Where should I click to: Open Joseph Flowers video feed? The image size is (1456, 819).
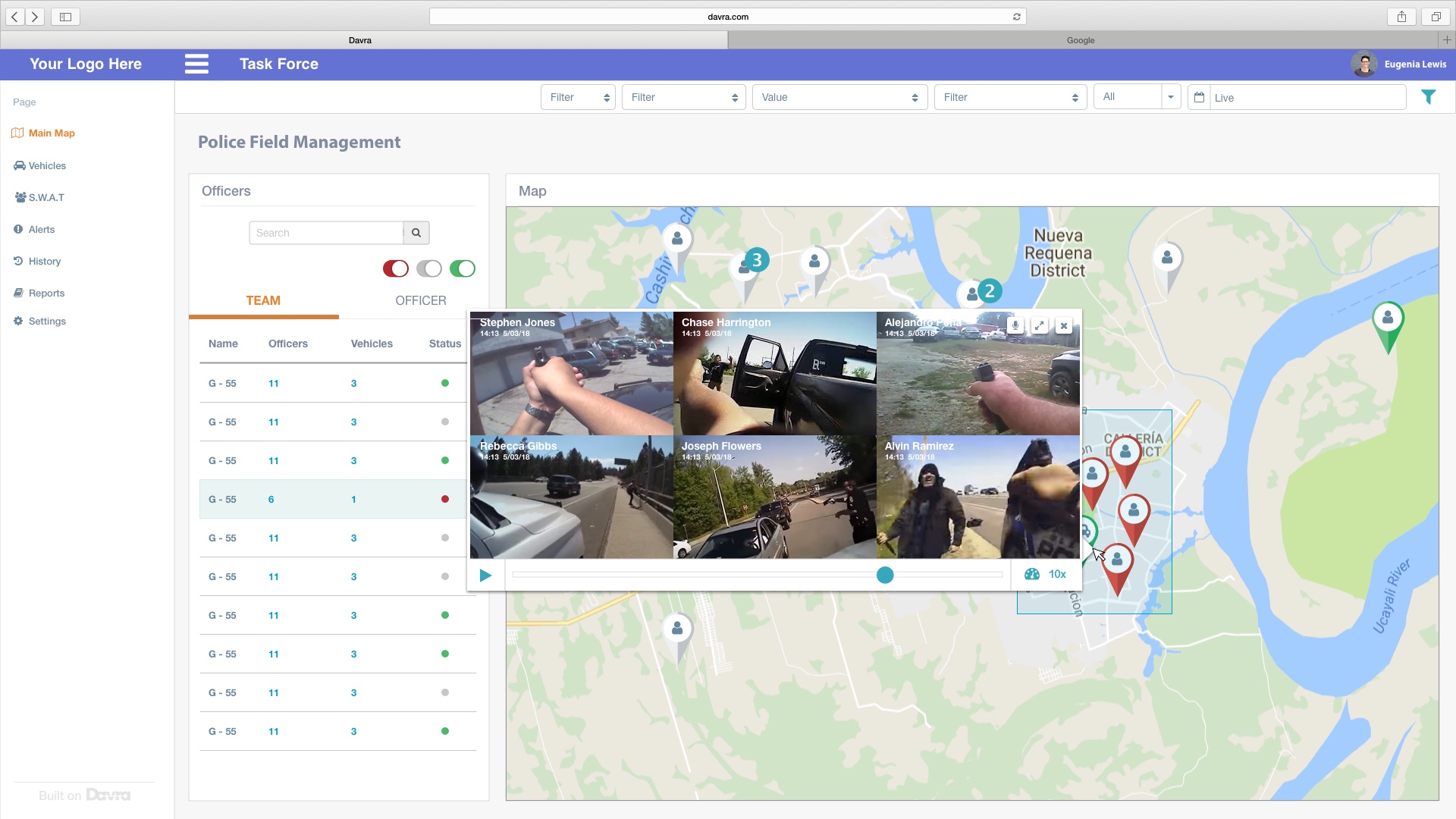point(774,497)
